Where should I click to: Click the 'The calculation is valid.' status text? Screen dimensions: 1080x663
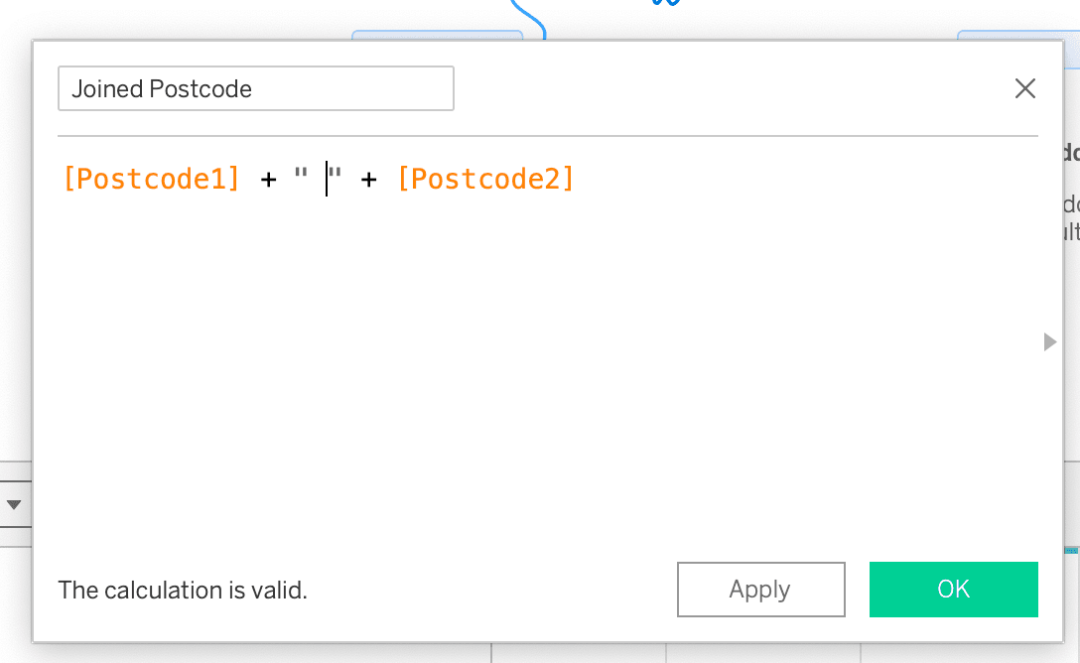tap(183, 590)
